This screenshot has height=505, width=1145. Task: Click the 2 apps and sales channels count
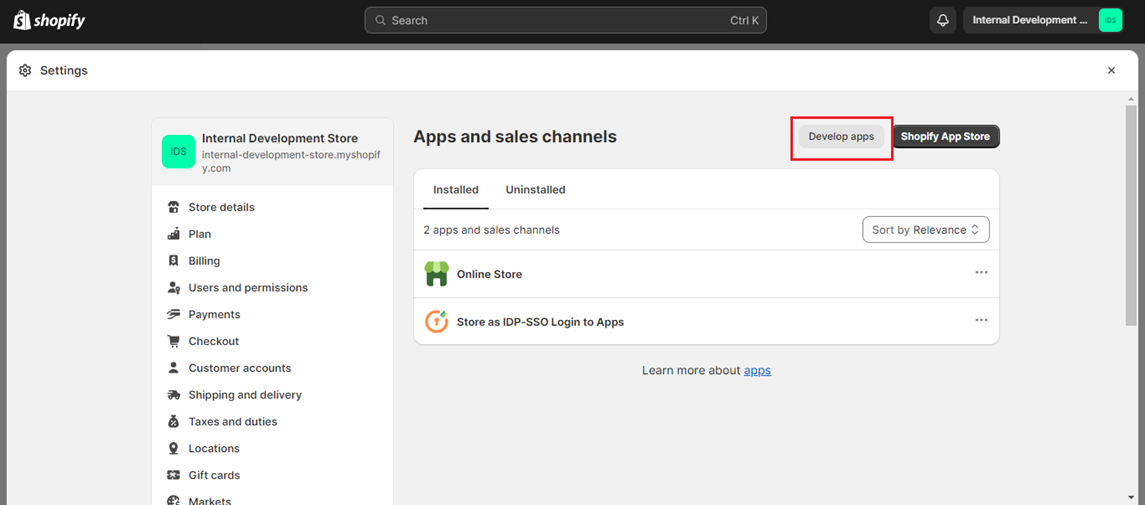(491, 230)
